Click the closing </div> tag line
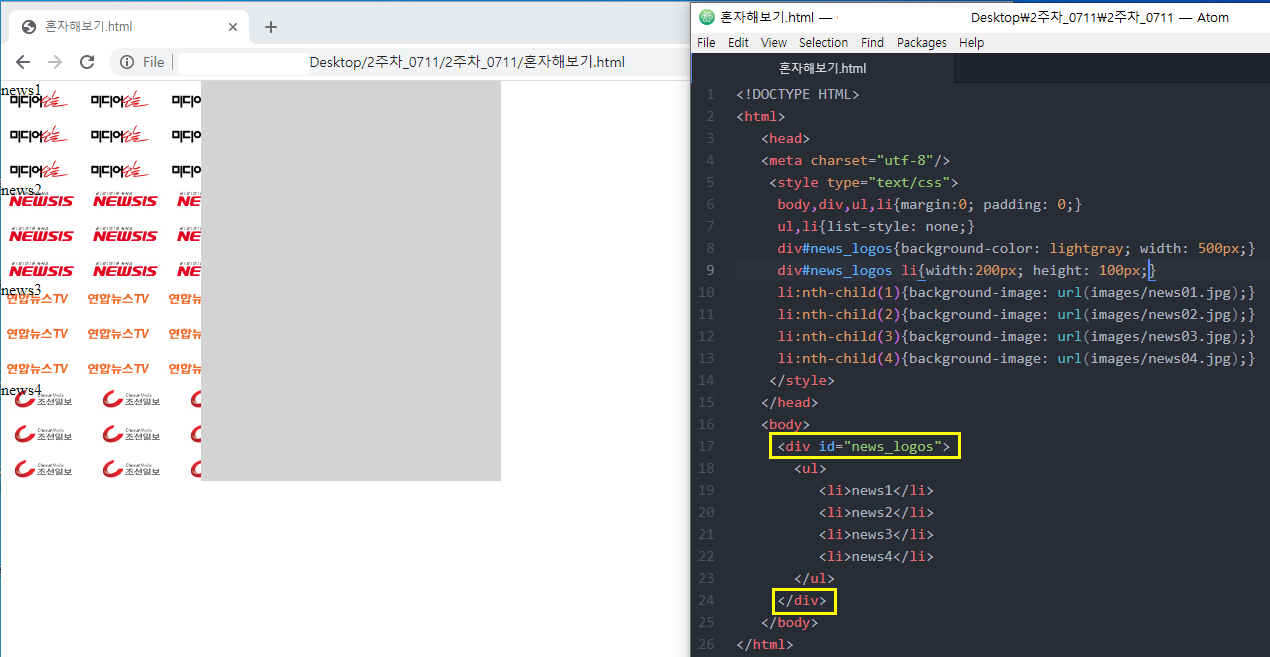This screenshot has height=657, width=1270. pyautogui.click(x=802, y=600)
